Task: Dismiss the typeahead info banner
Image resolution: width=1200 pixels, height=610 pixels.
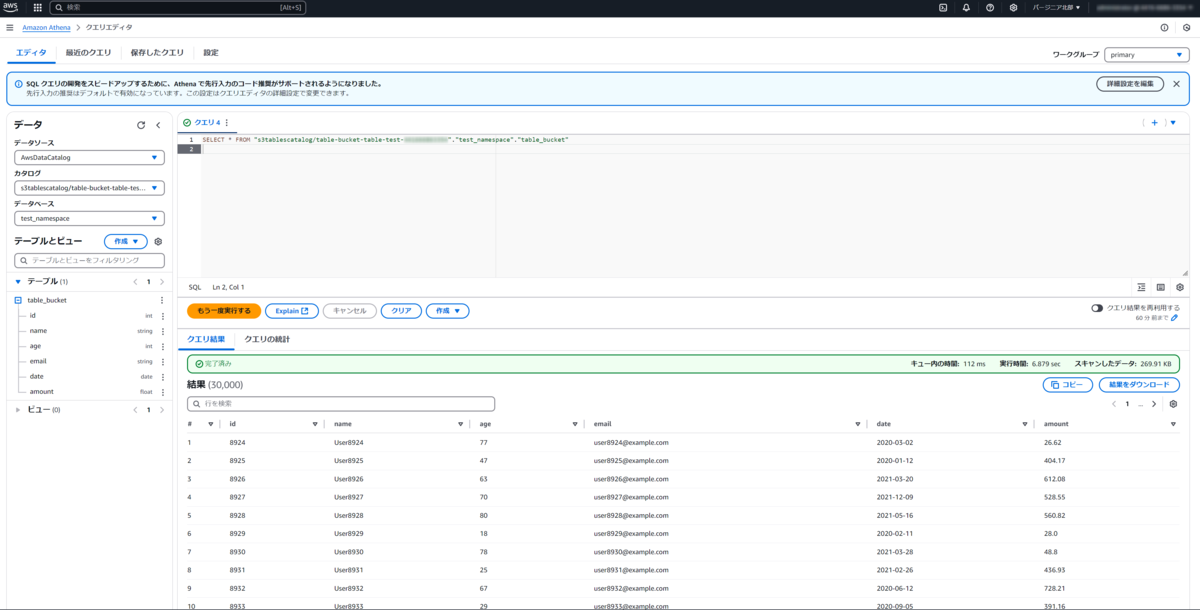Action: (1177, 84)
